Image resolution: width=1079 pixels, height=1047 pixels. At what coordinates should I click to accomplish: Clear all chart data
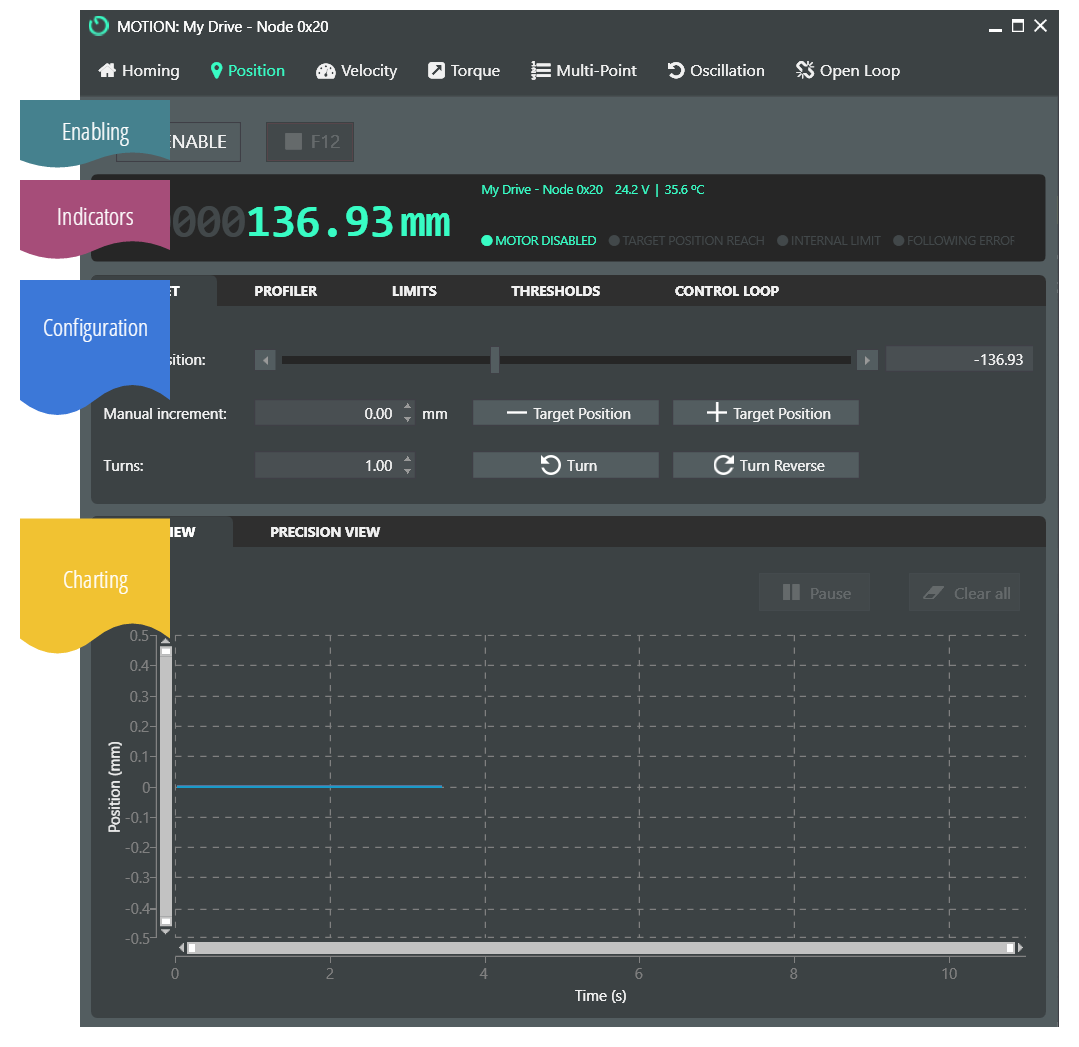tap(965, 593)
